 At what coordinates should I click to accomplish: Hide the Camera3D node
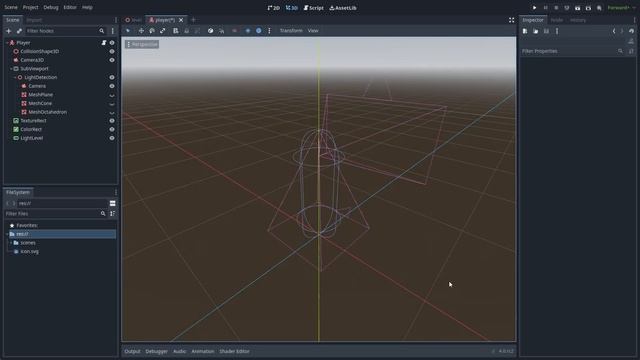tap(112, 60)
